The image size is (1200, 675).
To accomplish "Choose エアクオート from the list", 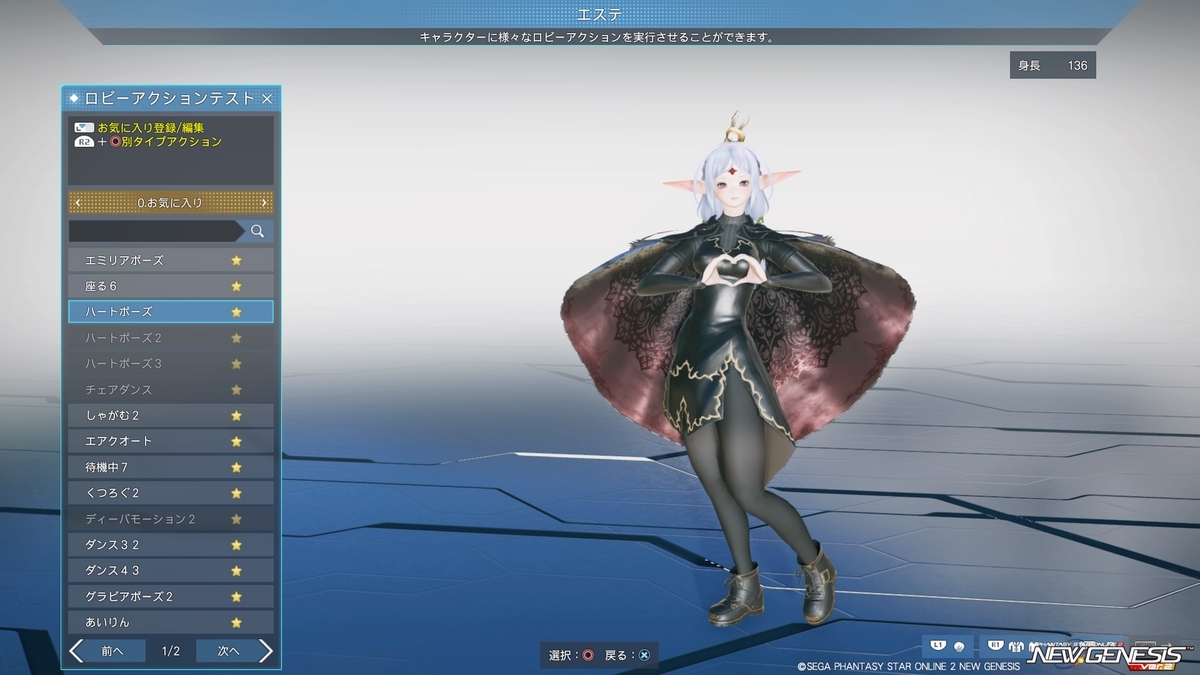I will tap(170, 441).
